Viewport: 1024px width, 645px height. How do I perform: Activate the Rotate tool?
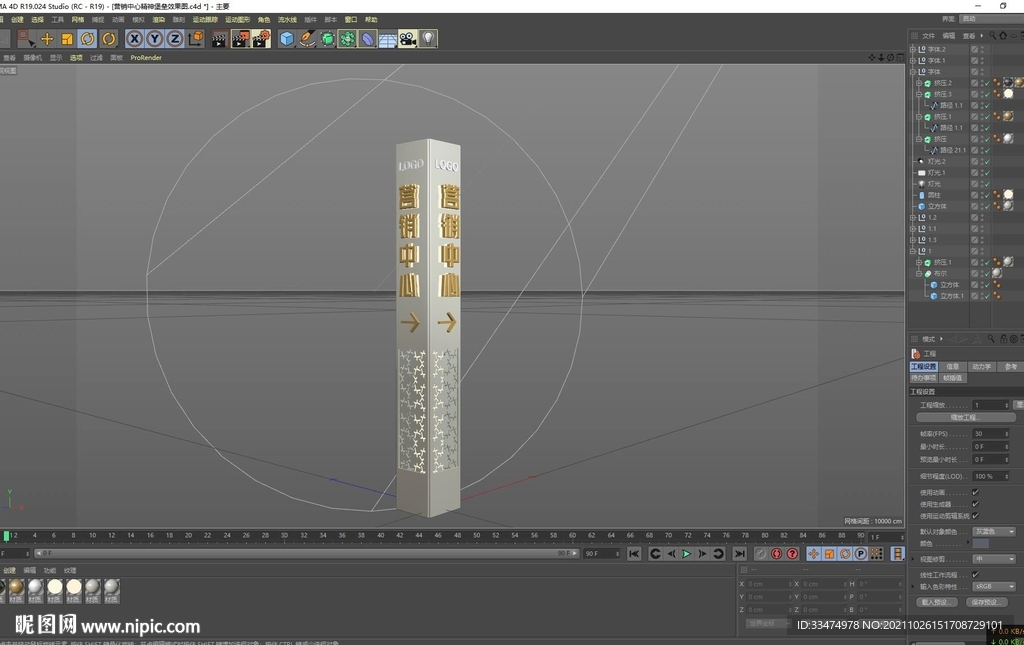click(x=88, y=39)
